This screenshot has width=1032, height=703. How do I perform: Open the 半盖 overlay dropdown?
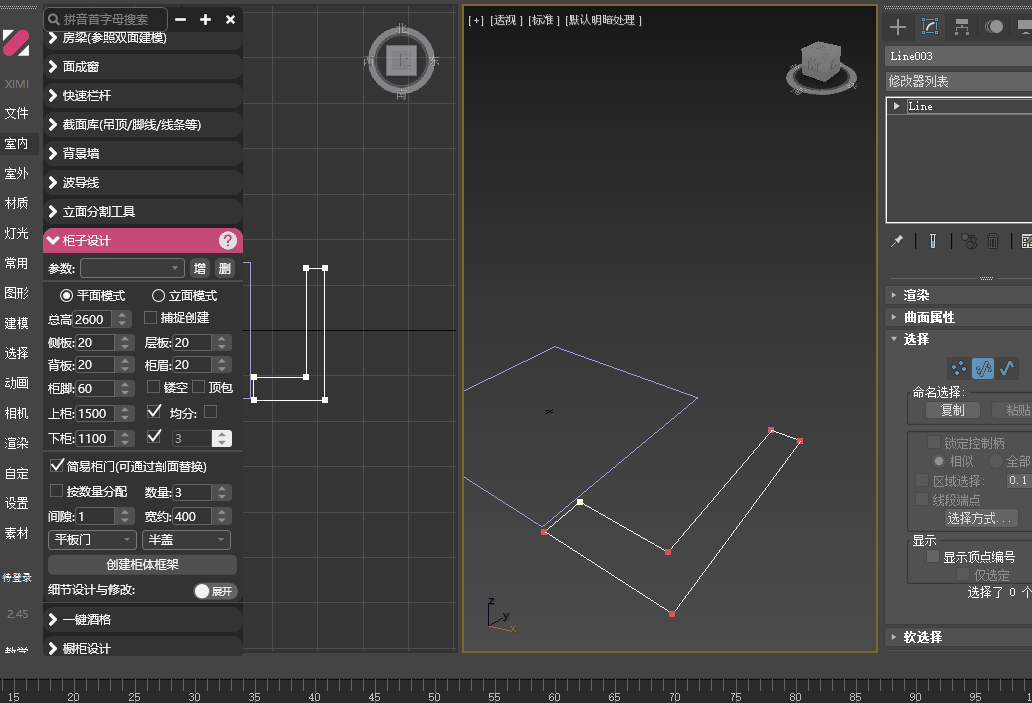pos(186,540)
